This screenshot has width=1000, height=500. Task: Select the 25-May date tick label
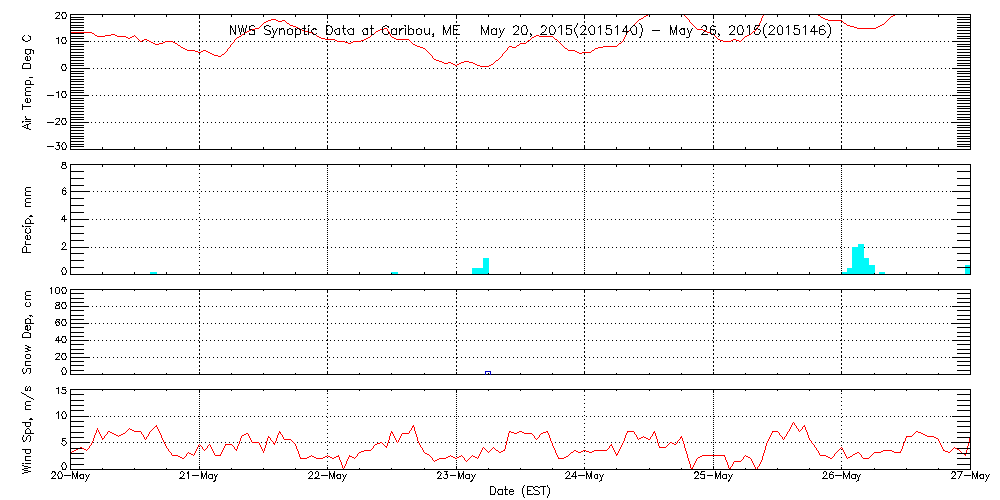pos(712,477)
